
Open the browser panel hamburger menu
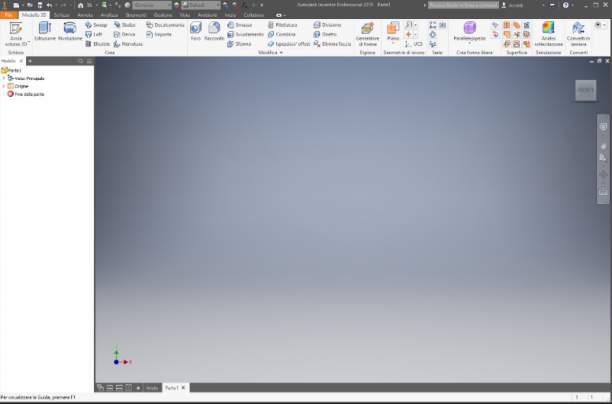pos(89,61)
